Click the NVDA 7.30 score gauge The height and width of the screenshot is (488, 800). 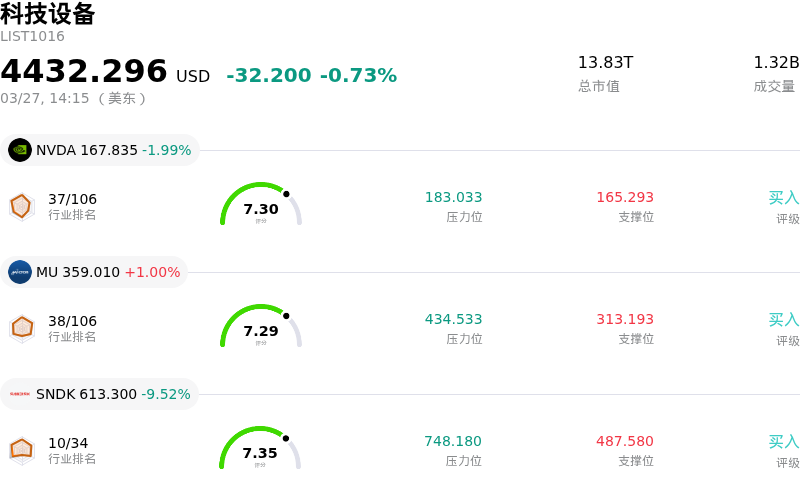point(261,206)
